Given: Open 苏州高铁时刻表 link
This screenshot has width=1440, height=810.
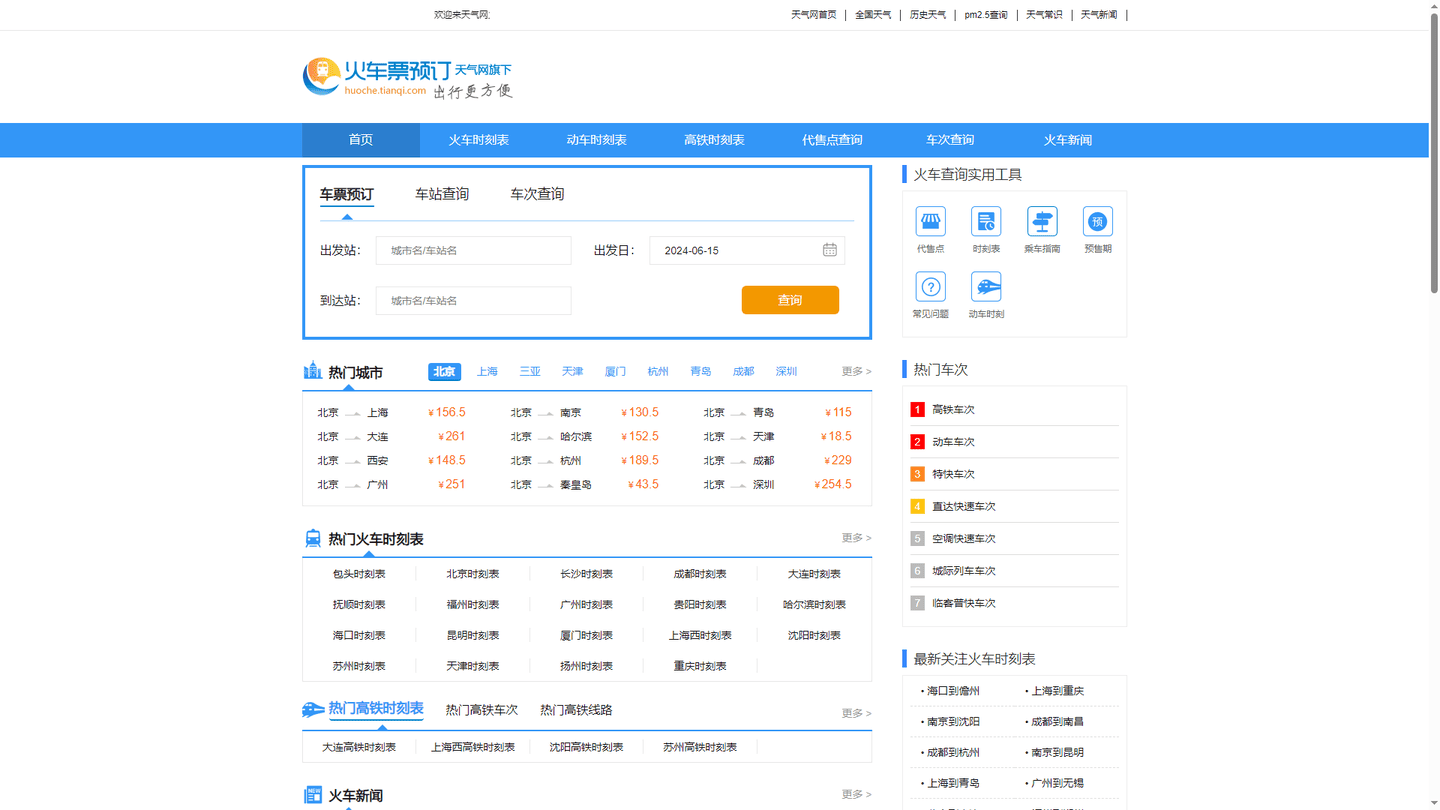Looking at the screenshot, I should (x=700, y=747).
